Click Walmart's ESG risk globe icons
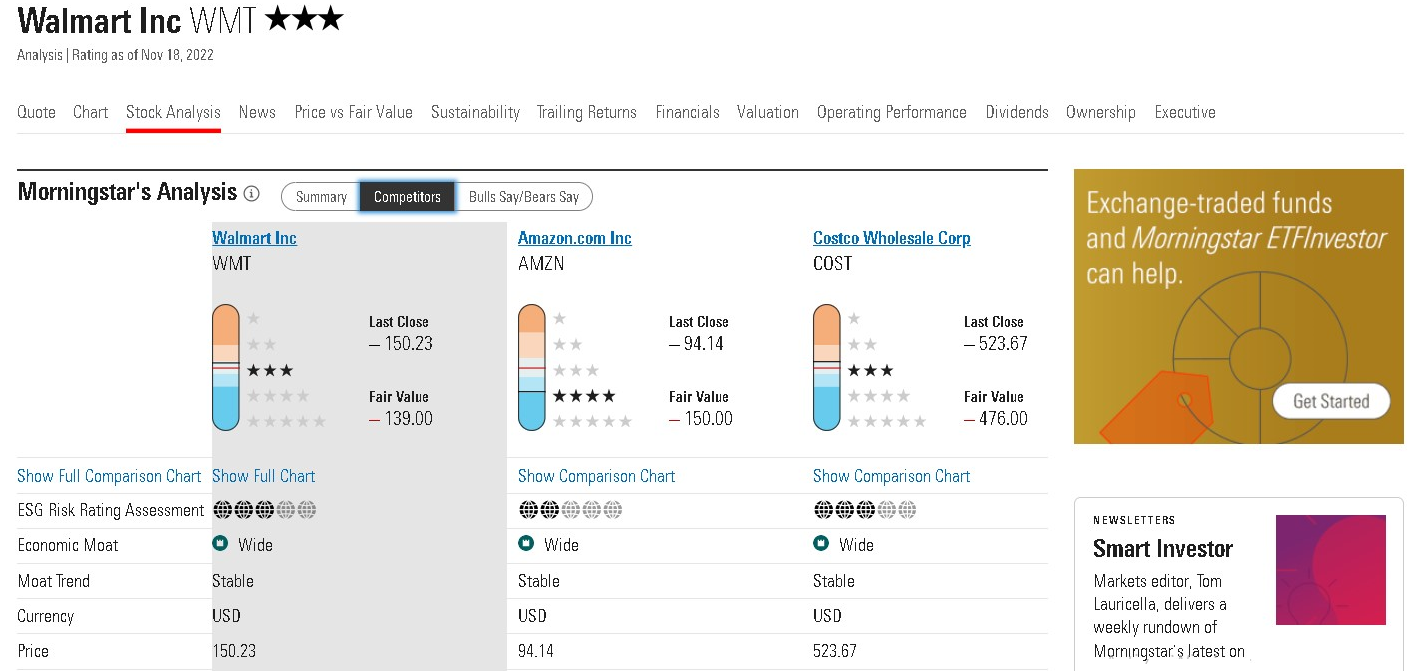The image size is (1412, 671). point(265,510)
